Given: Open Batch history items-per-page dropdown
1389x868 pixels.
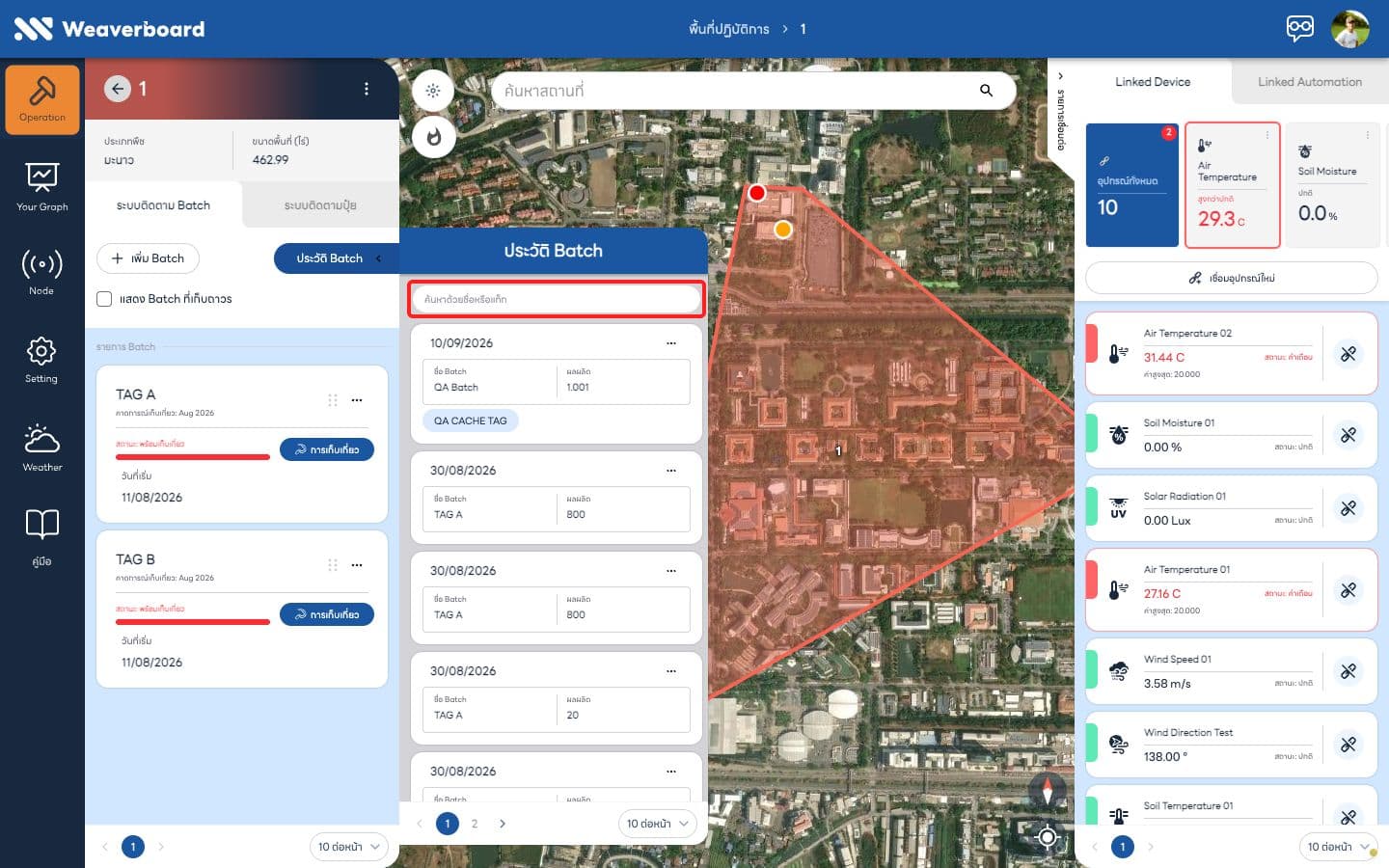Looking at the screenshot, I should 658,824.
